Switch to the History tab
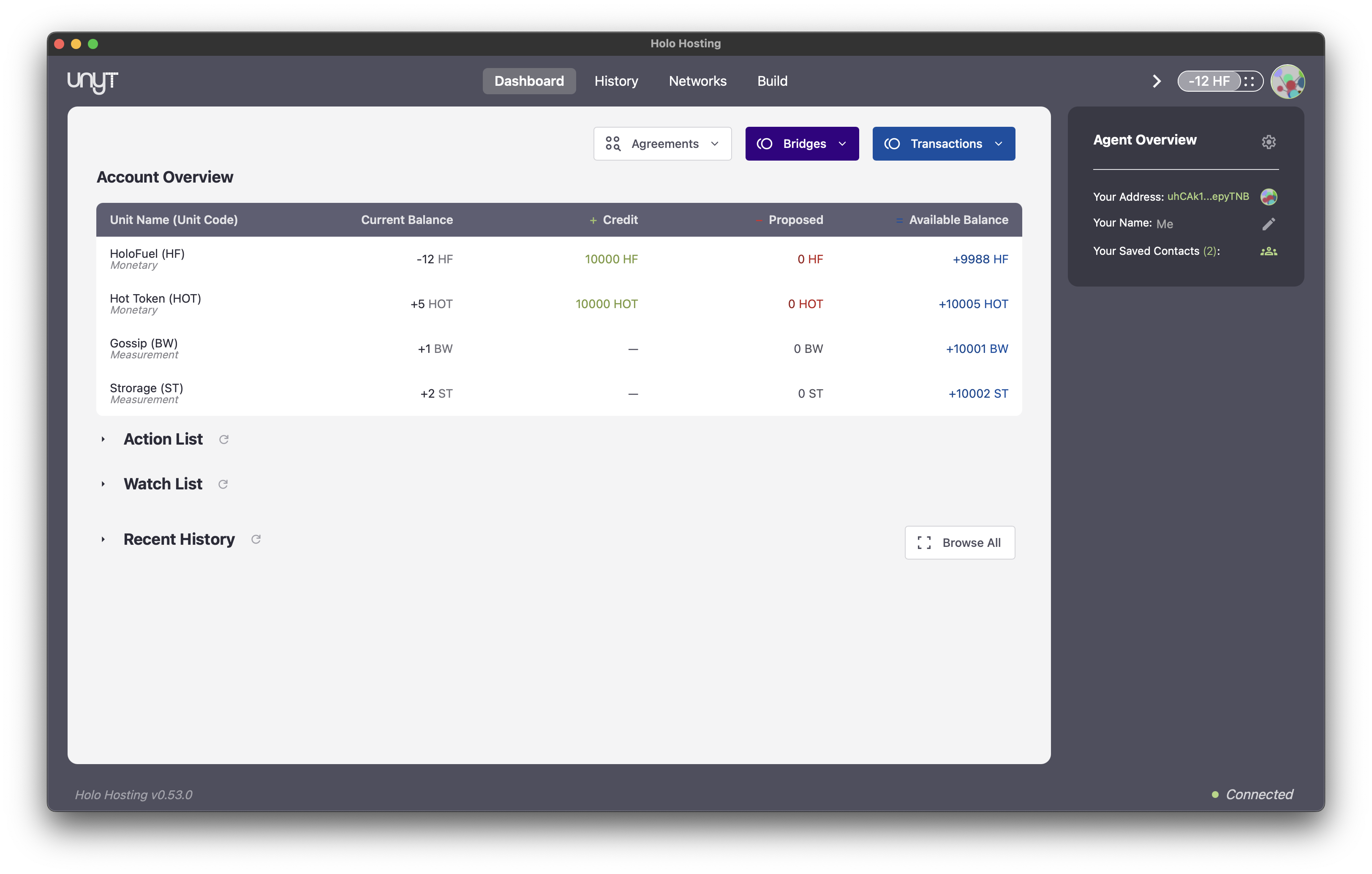Viewport: 1372px width, 874px height. pyautogui.click(x=616, y=81)
